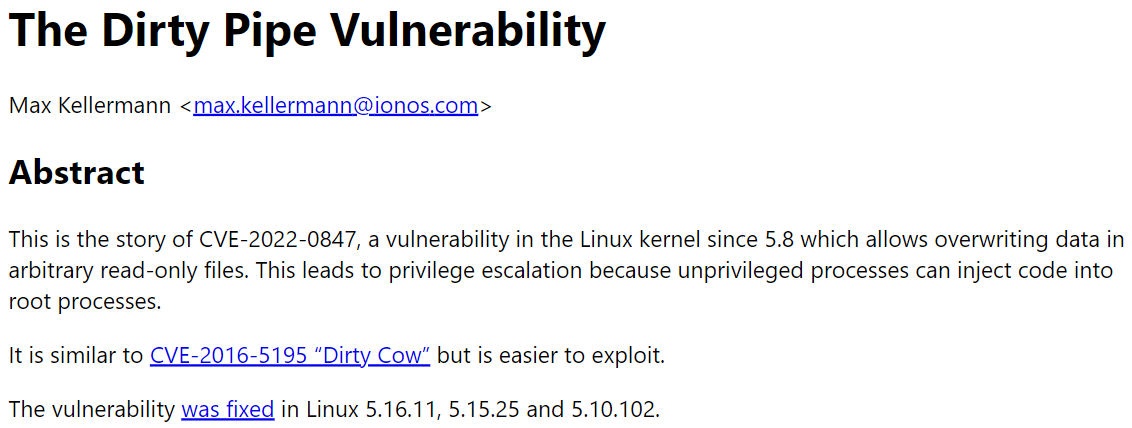Click the "Abstract" section heading

click(x=77, y=173)
